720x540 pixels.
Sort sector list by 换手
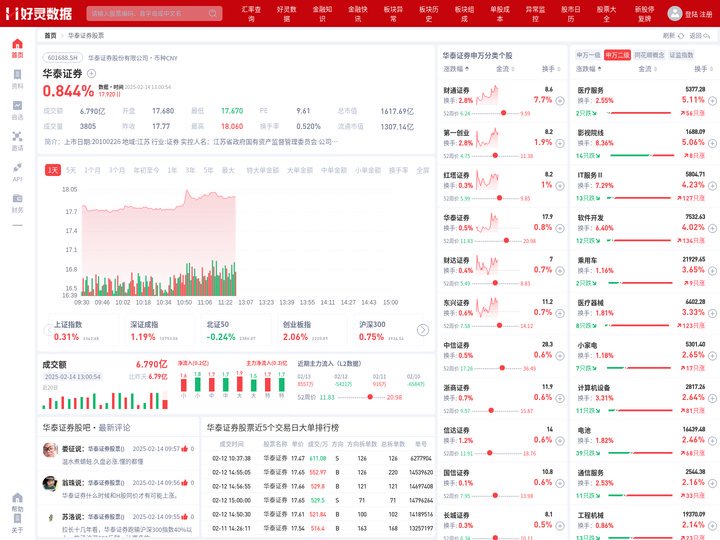pyautogui.click(x=703, y=69)
